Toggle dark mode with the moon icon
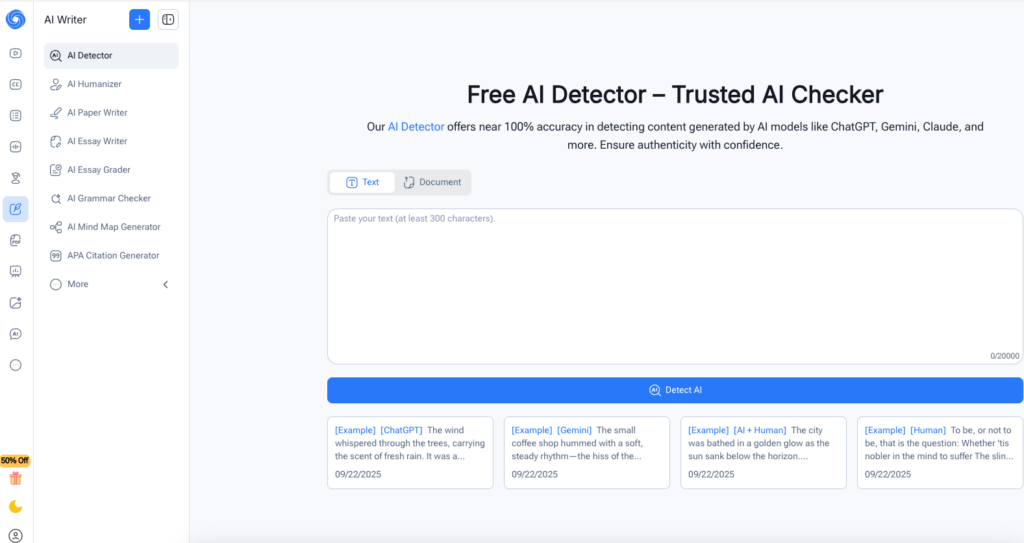The width and height of the screenshot is (1024, 543). pos(16,506)
